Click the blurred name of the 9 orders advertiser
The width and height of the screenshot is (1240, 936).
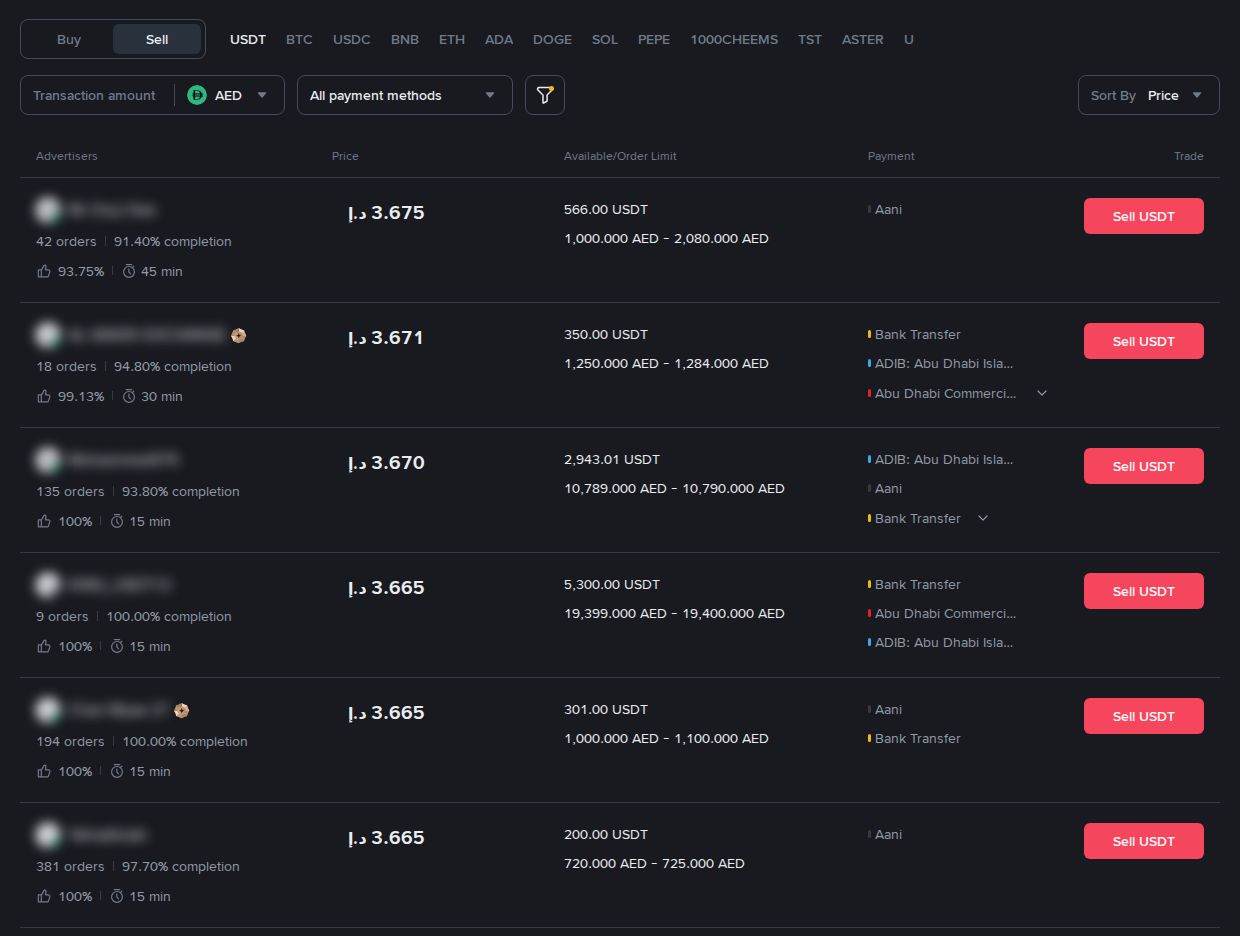tap(119, 585)
